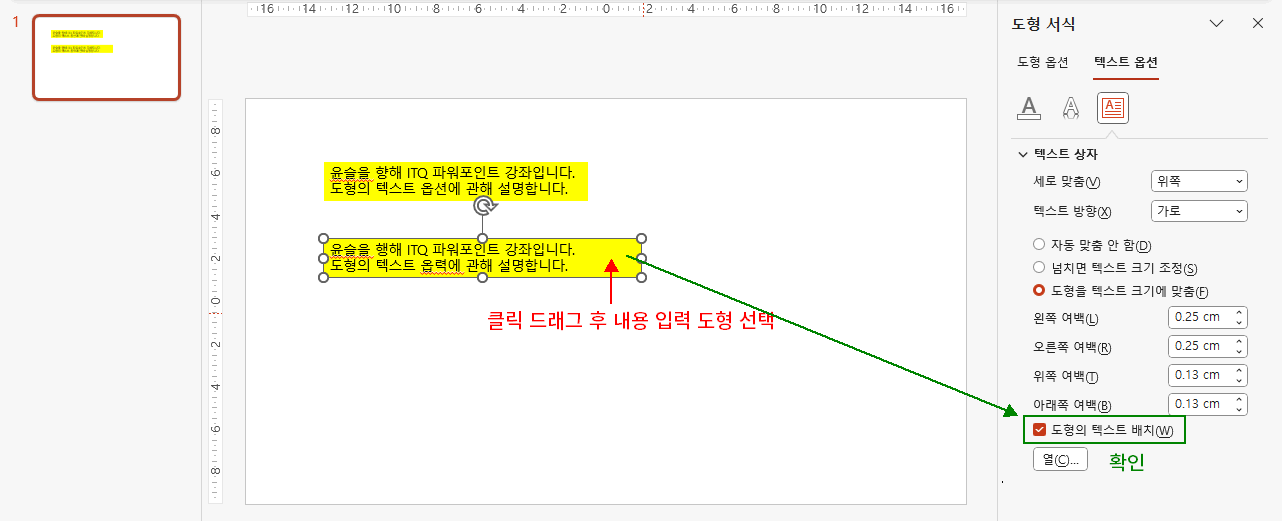The width and height of the screenshot is (1282, 521).
Task: Close the 도형 서식 pane
Action: click(1258, 23)
